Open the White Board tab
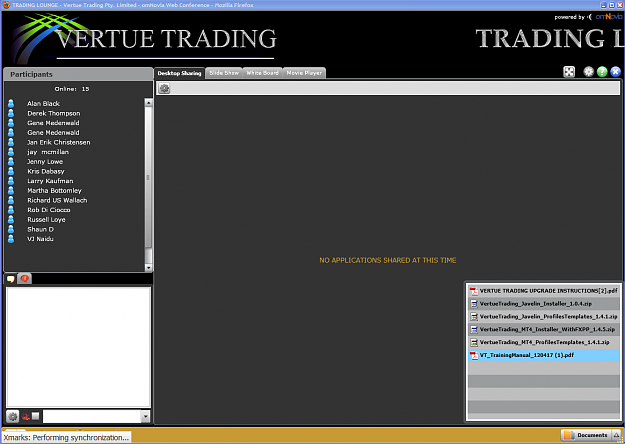The height and width of the screenshot is (444, 625). pyautogui.click(x=262, y=73)
